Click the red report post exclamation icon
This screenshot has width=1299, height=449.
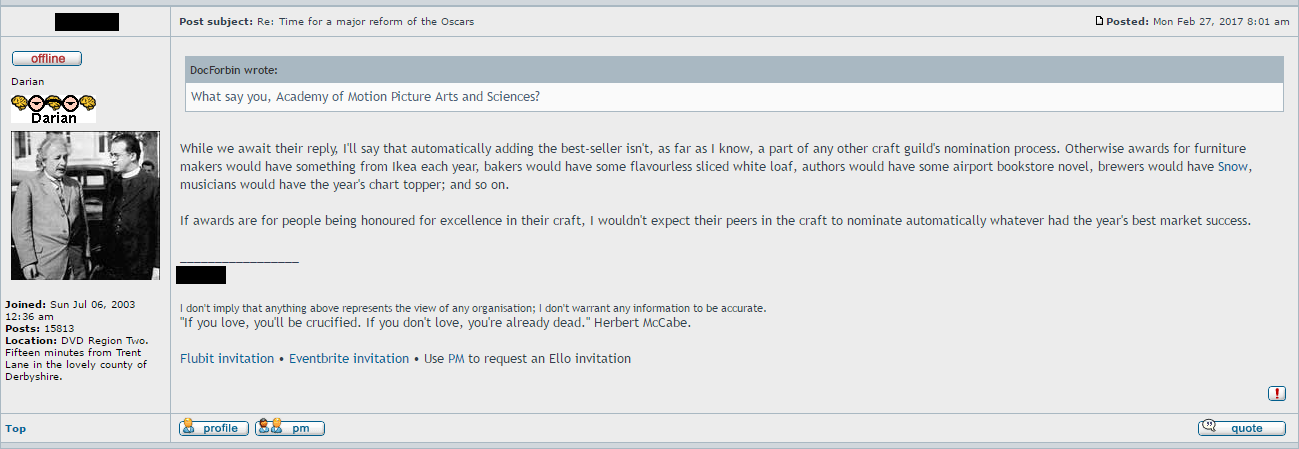[1277, 393]
